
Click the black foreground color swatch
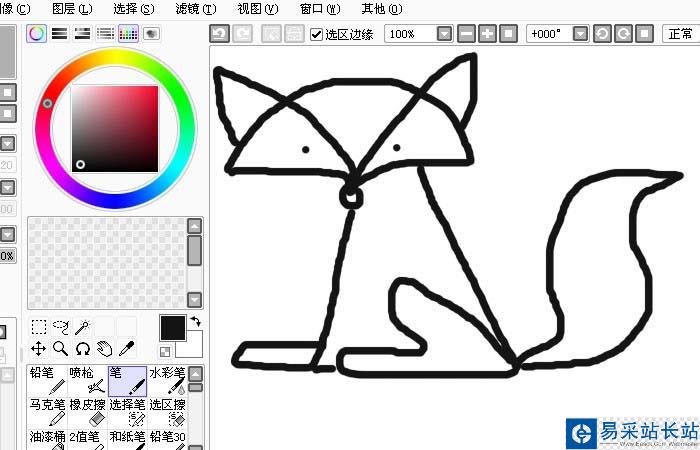(x=172, y=327)
